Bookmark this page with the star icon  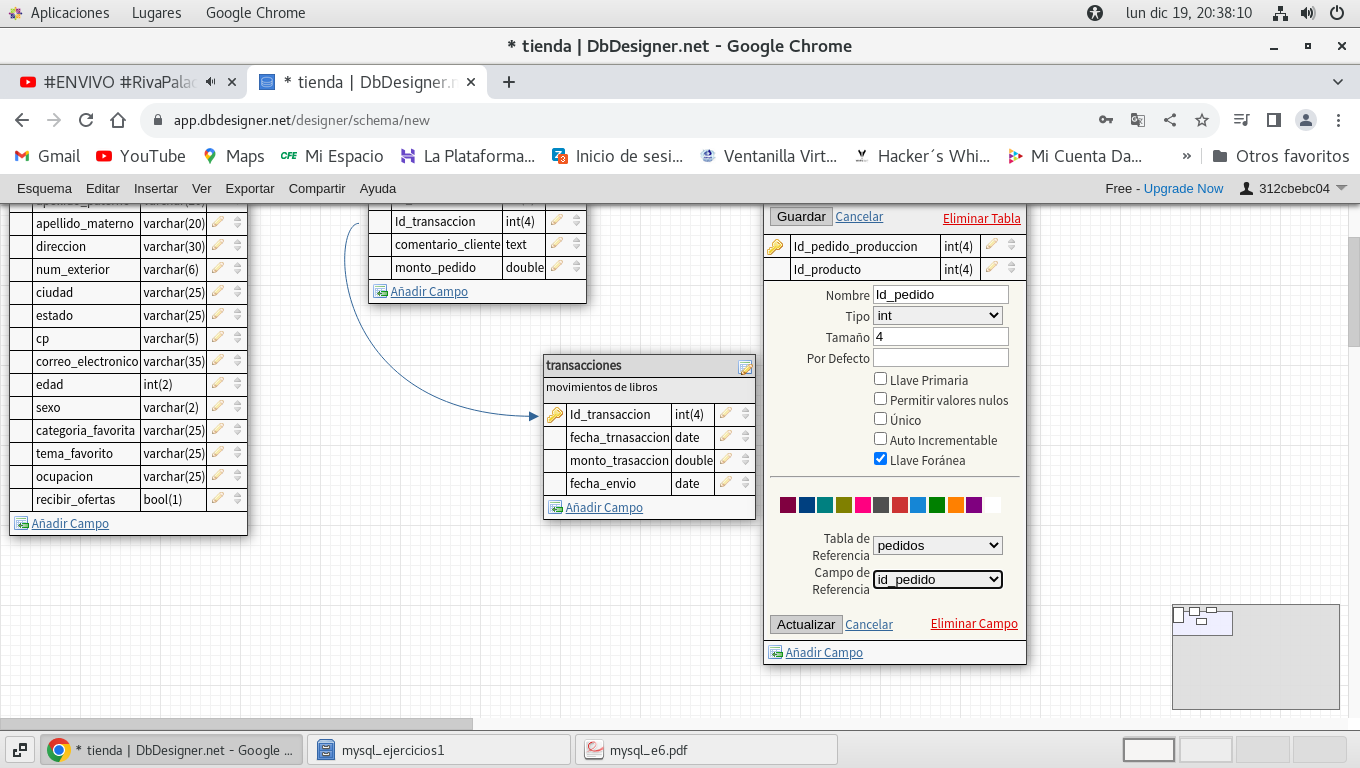[1202, 120]
